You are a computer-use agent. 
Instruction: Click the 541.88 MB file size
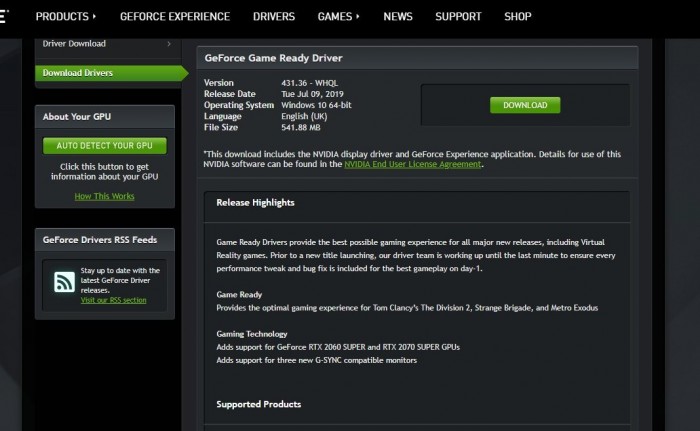coord(300,127)
